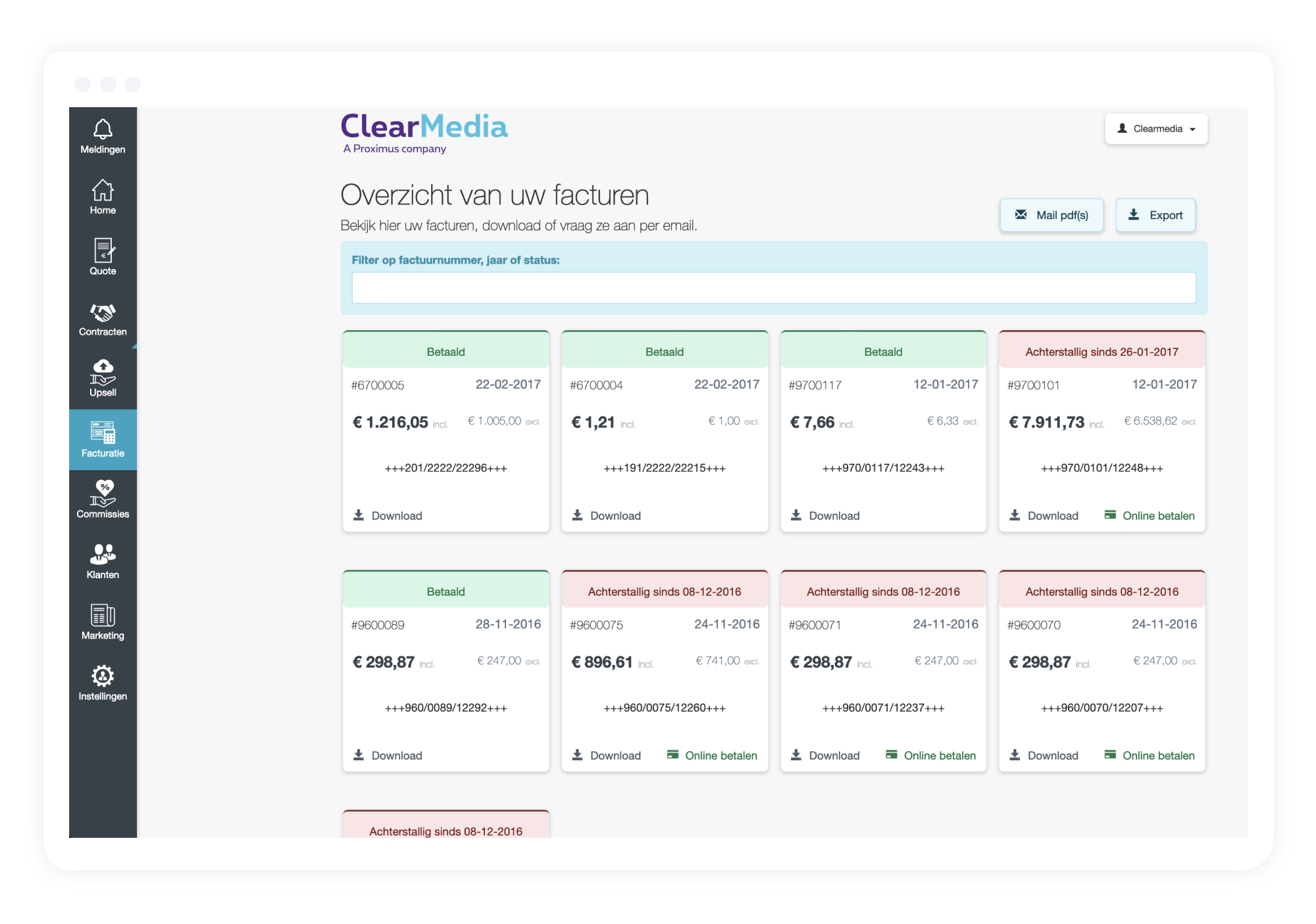Click Achterstallig header of invoice #9600071
1316x924 pixels.
tap(884, 591)
